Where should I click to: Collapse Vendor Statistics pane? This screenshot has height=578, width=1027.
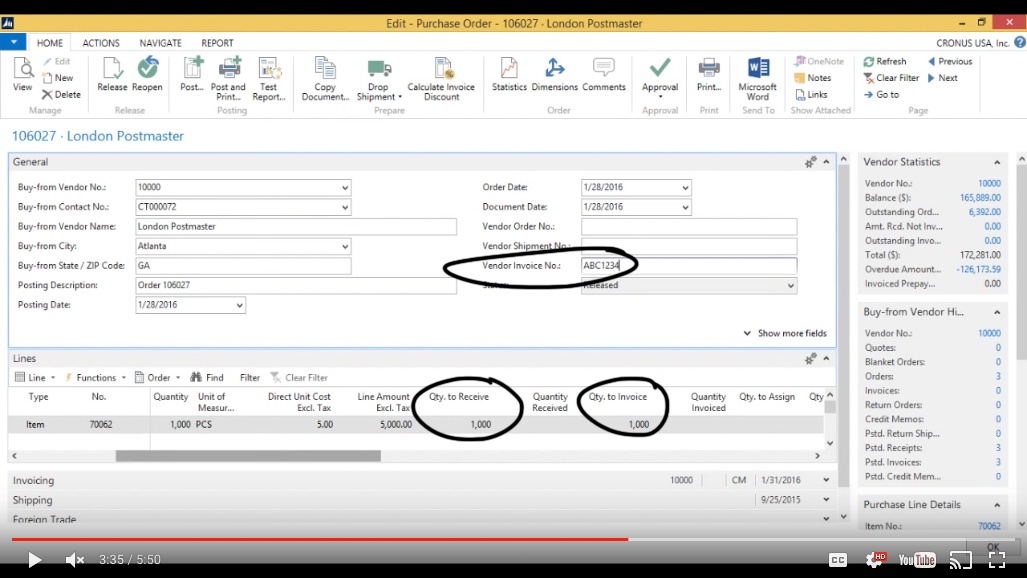[x=997, y=162]
